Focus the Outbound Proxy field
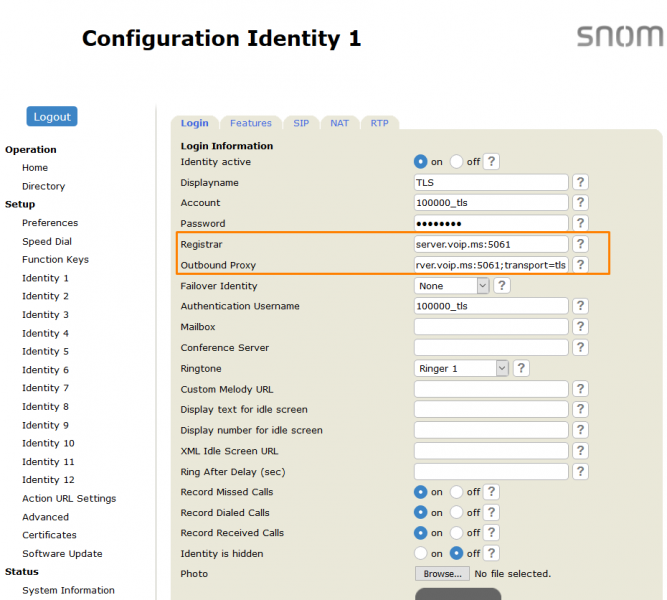 tap(491, 265)
